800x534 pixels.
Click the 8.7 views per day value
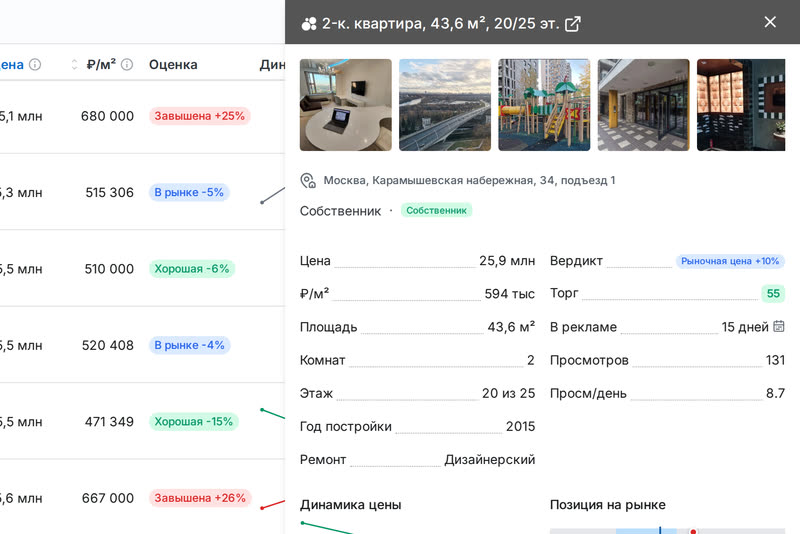[775, 393]
